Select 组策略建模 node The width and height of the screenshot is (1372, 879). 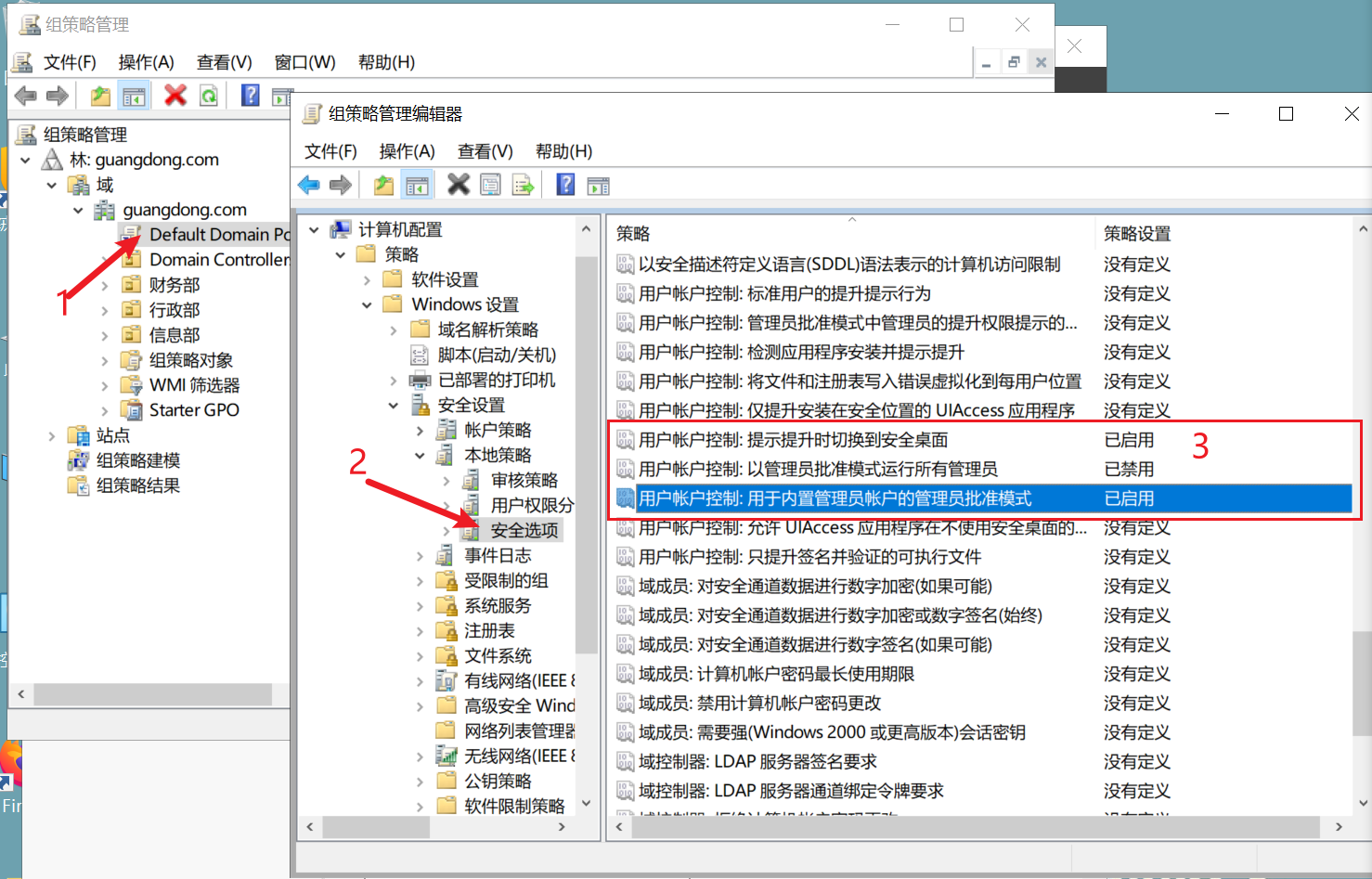tap(138, 460)
